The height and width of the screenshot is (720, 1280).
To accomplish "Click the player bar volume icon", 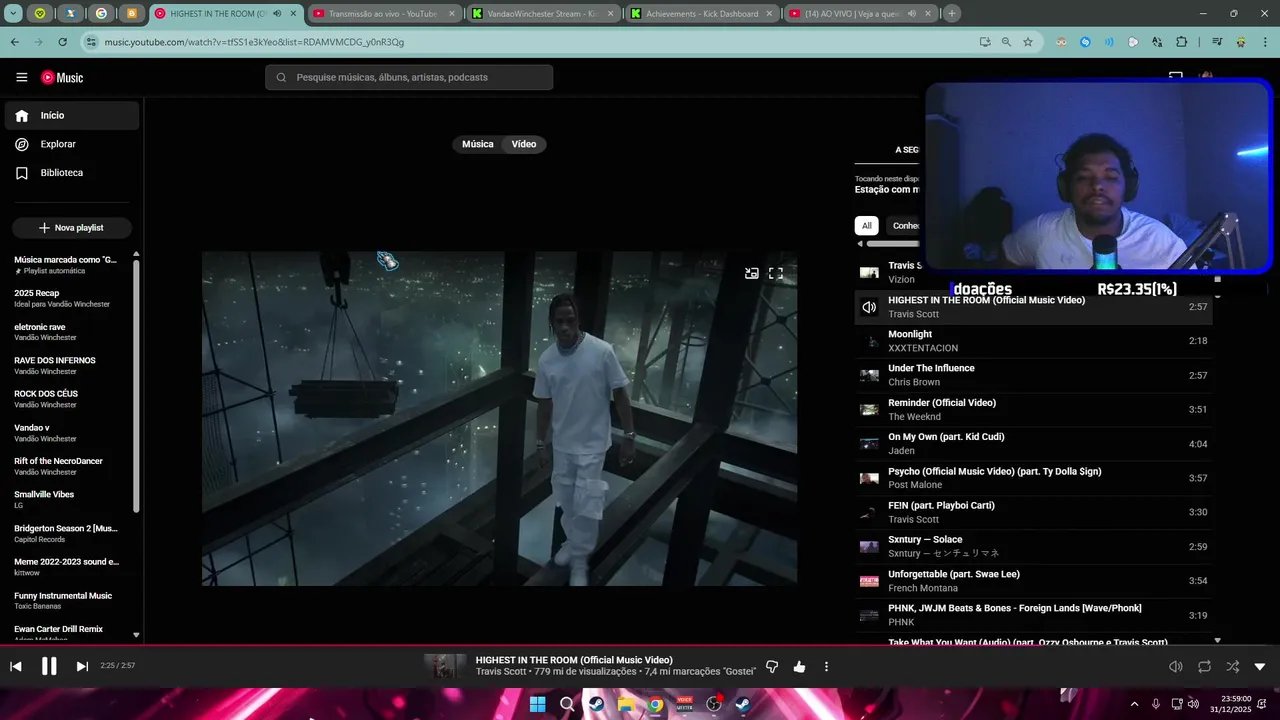I will pos(1176,667).
